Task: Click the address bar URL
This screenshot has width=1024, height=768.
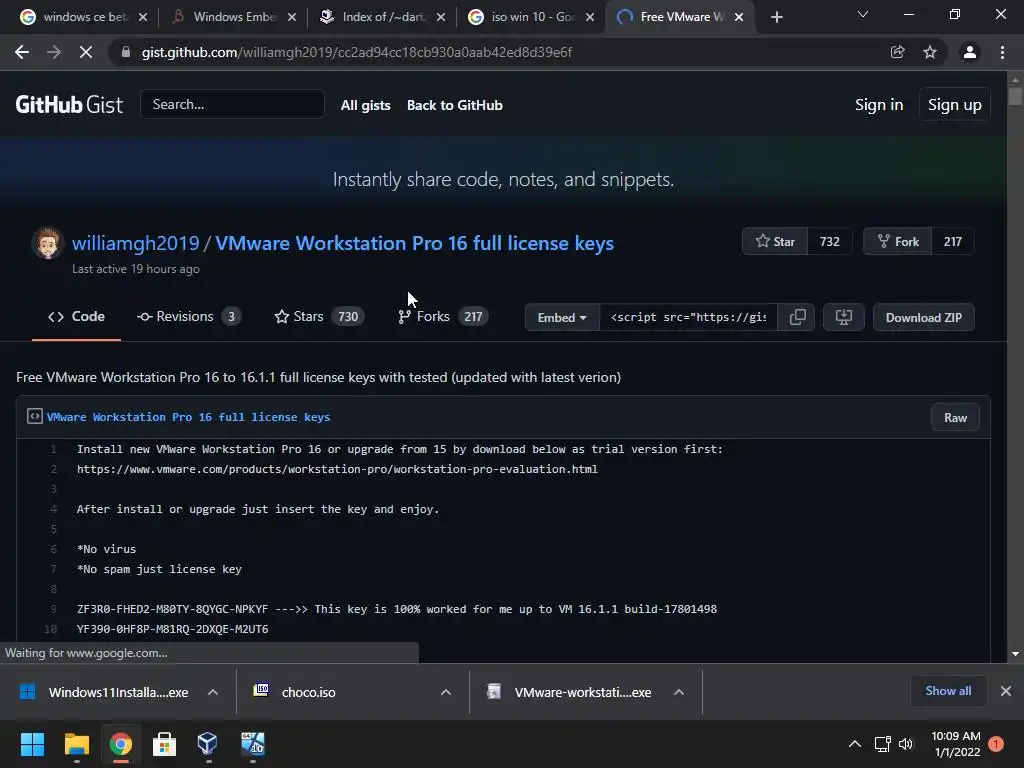Action: click(x=357, y=52)
